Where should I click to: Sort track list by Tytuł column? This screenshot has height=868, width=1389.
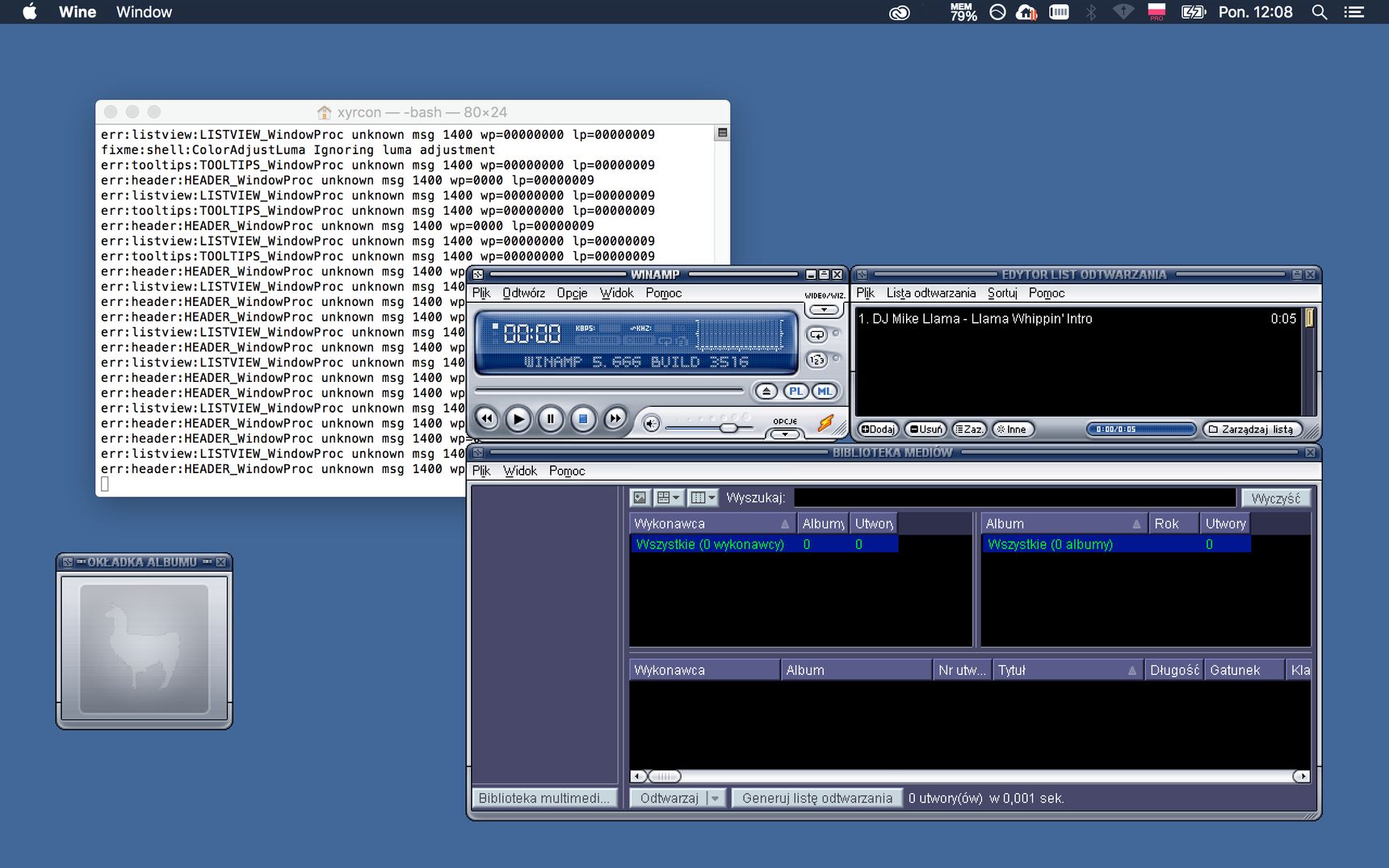pos(1068,670)
